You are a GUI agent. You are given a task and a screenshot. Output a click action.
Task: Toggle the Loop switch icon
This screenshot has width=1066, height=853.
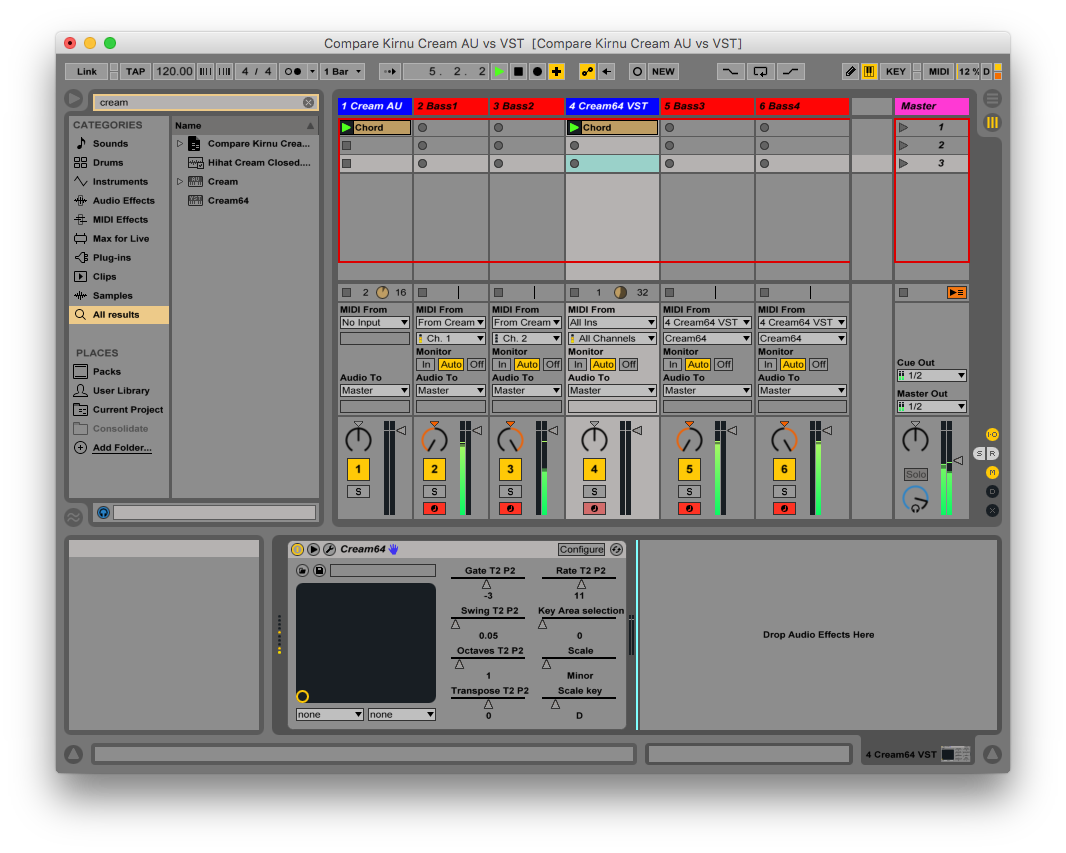point(761,71)
